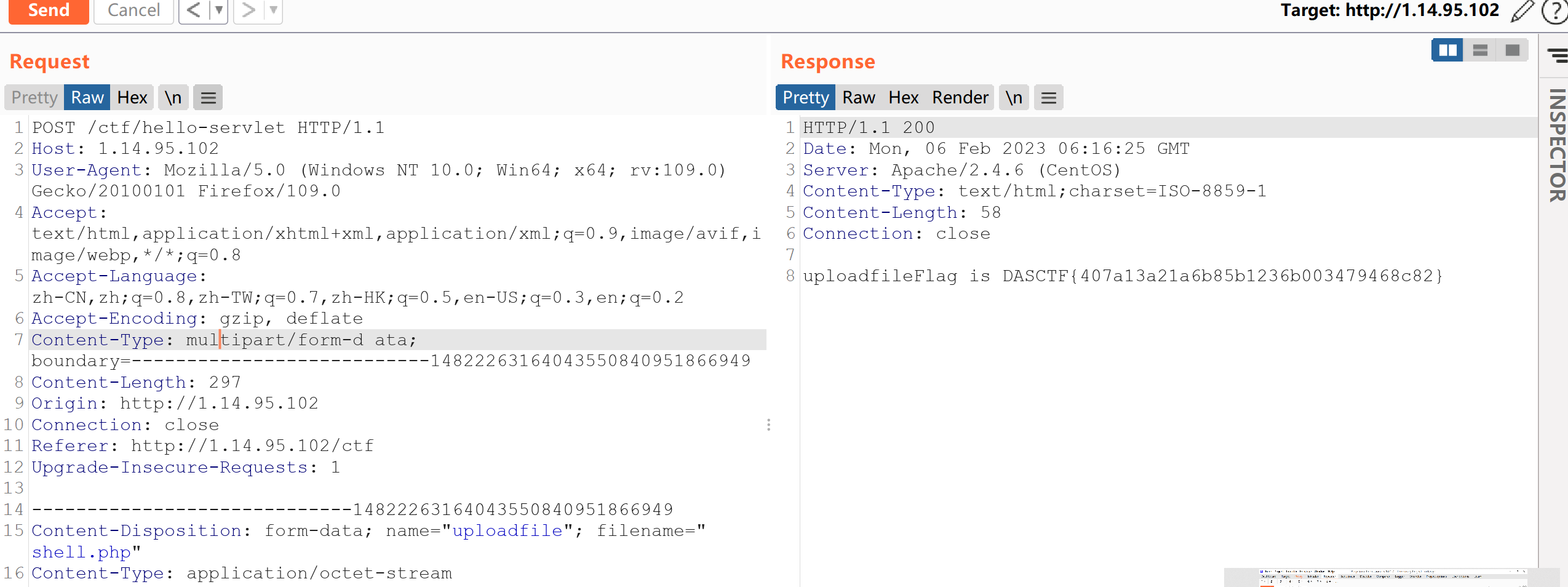Open the Response Render tab
This screenshot has width=1568, height=587.
[960, 97]
